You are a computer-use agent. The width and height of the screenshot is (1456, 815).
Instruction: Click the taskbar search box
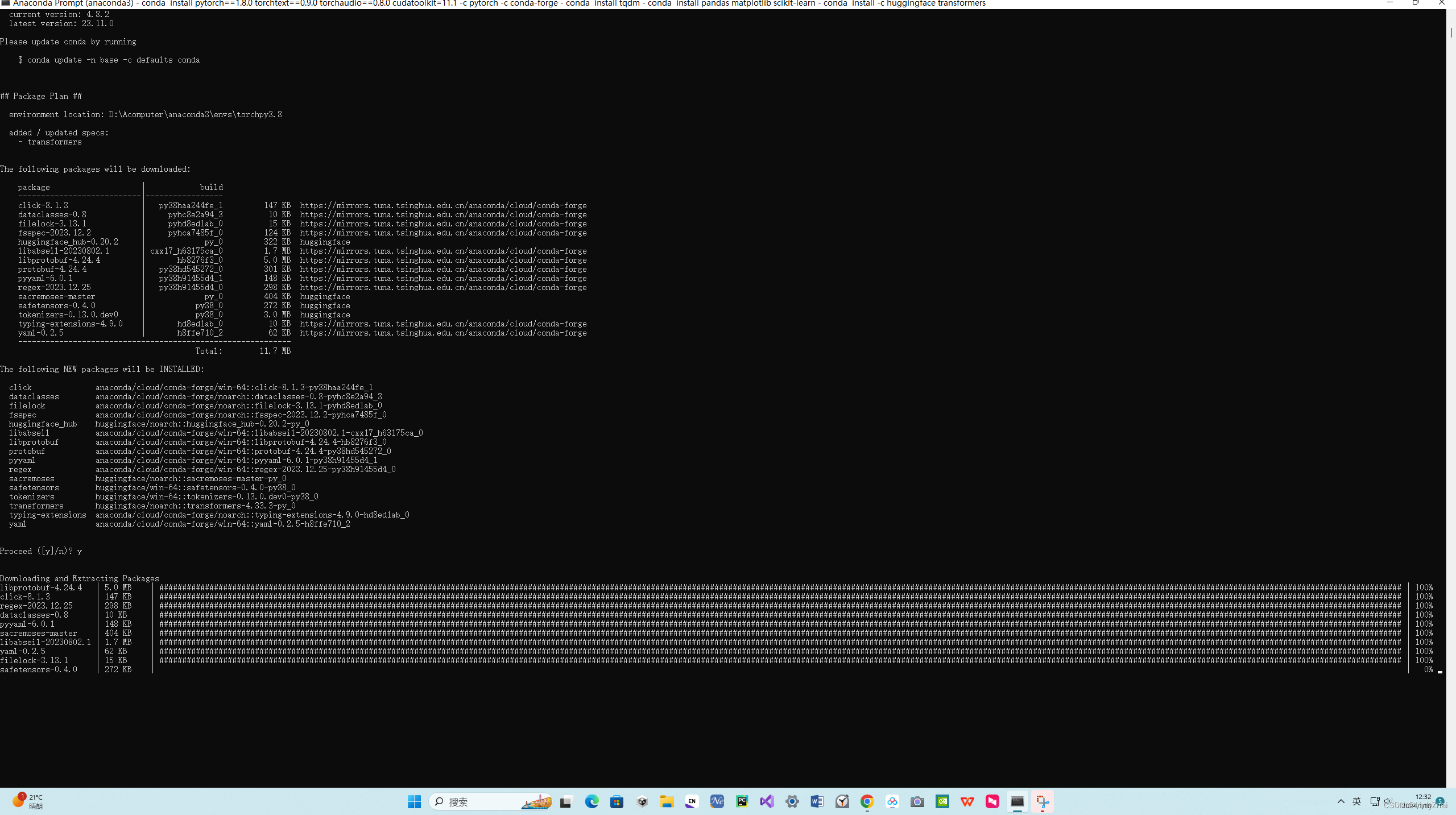(x=491, y=801)
